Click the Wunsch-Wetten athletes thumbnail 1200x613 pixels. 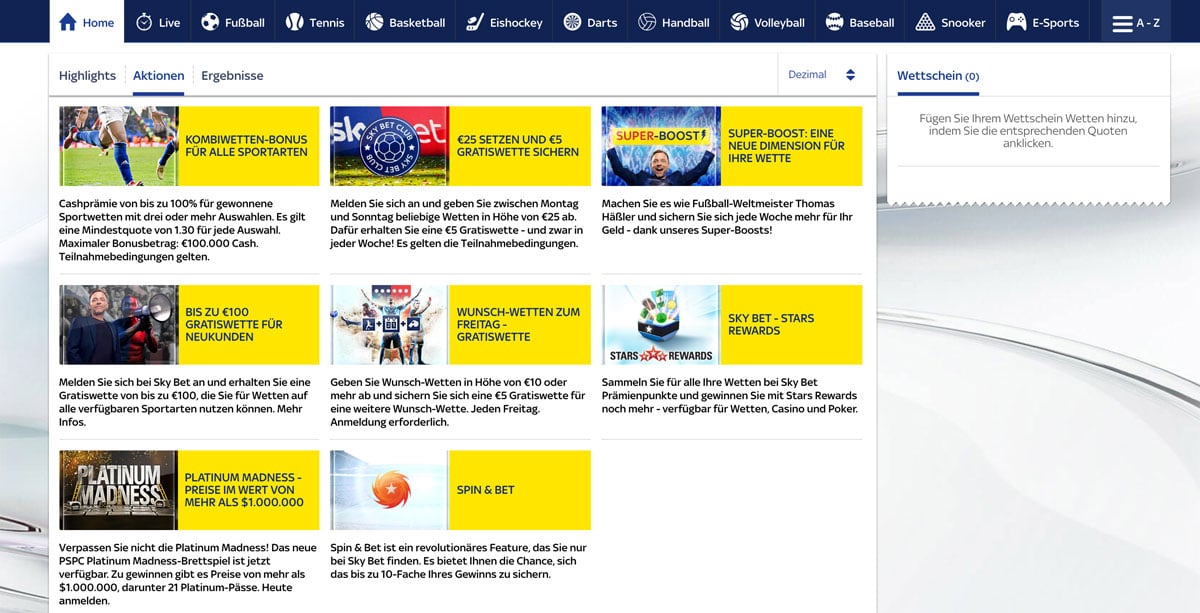(390, 325)
